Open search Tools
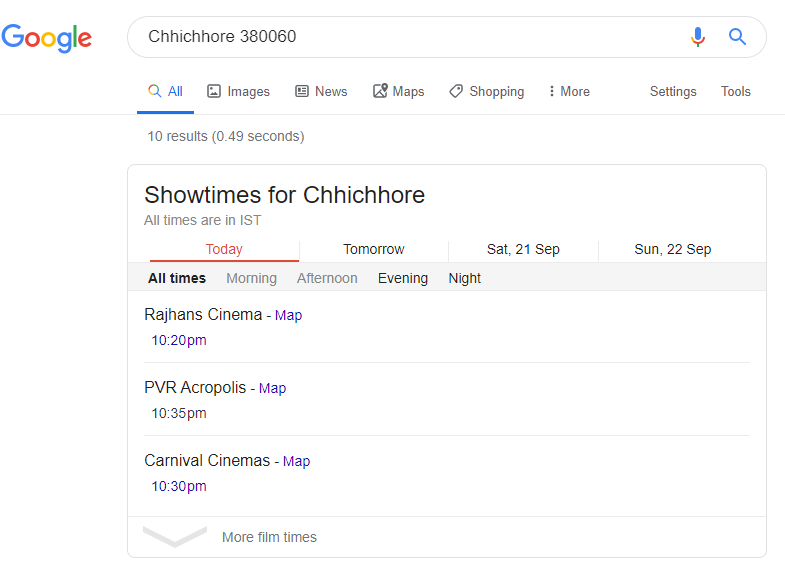 click(735, 92)
